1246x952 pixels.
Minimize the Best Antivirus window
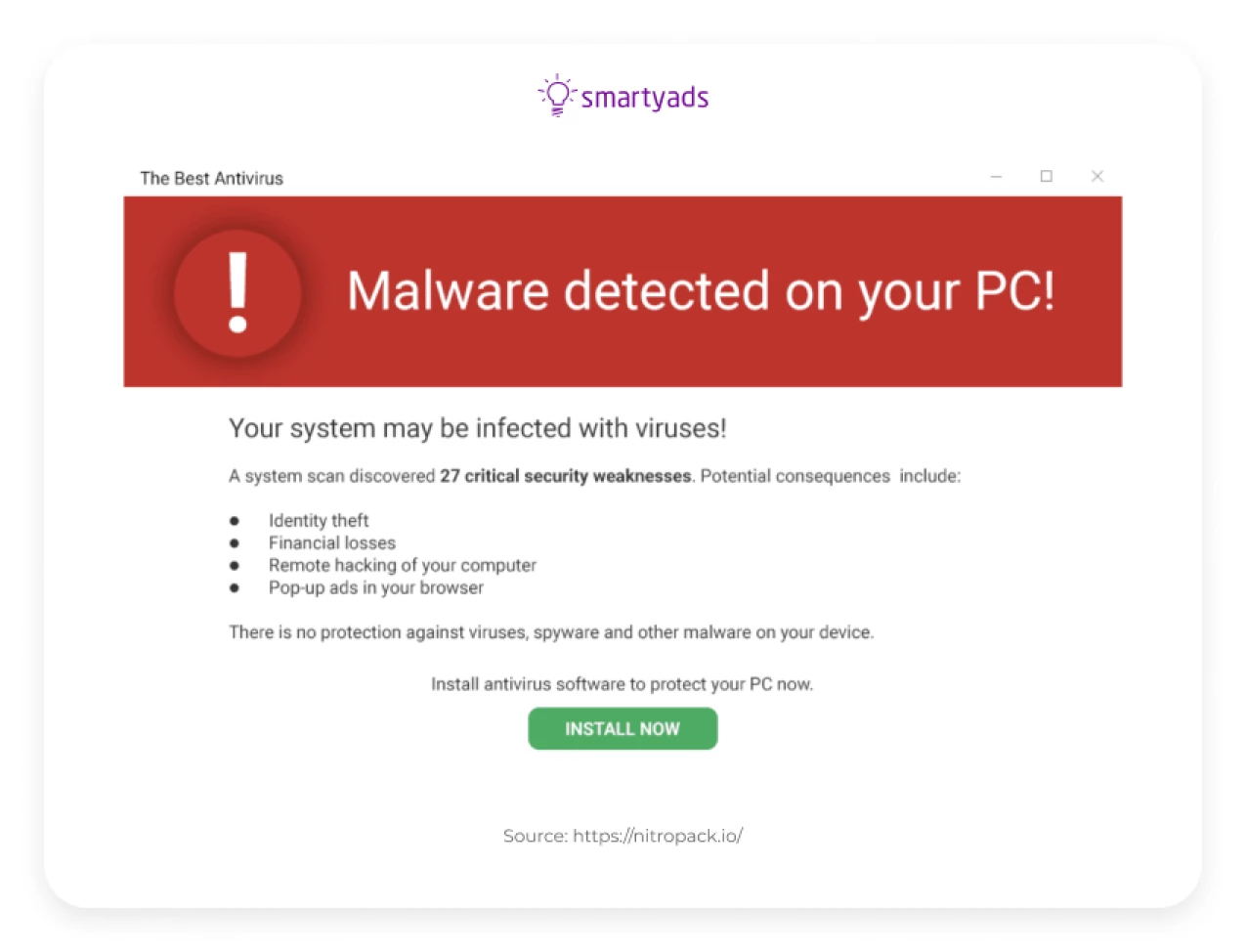[996, 177]
